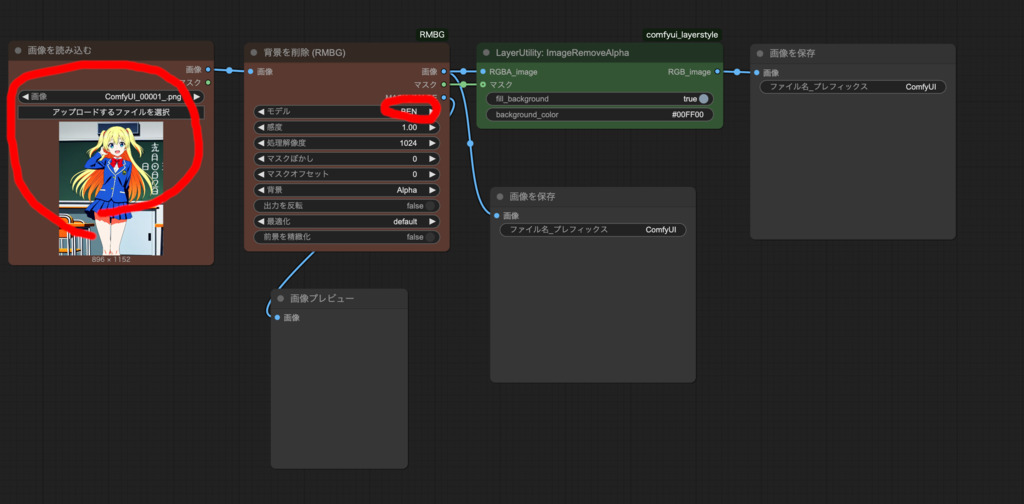Viewport: 1024px width, 504px height.
Task: Click the comfyui_layerstyle badge
Action: 682,35
